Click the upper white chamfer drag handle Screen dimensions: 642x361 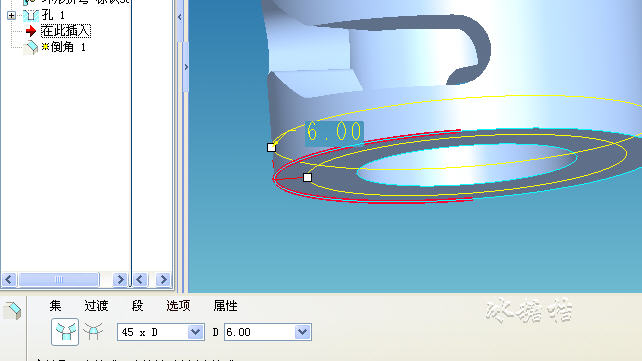pos(271,147)
